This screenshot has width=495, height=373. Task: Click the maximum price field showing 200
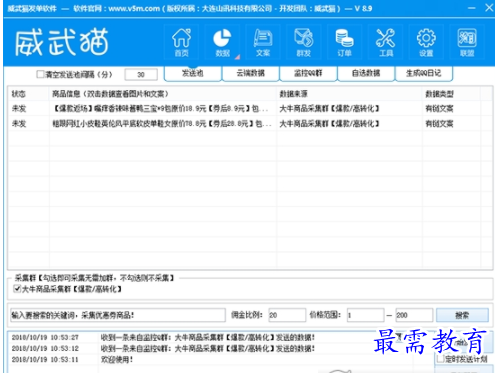(x=414, y=315)
